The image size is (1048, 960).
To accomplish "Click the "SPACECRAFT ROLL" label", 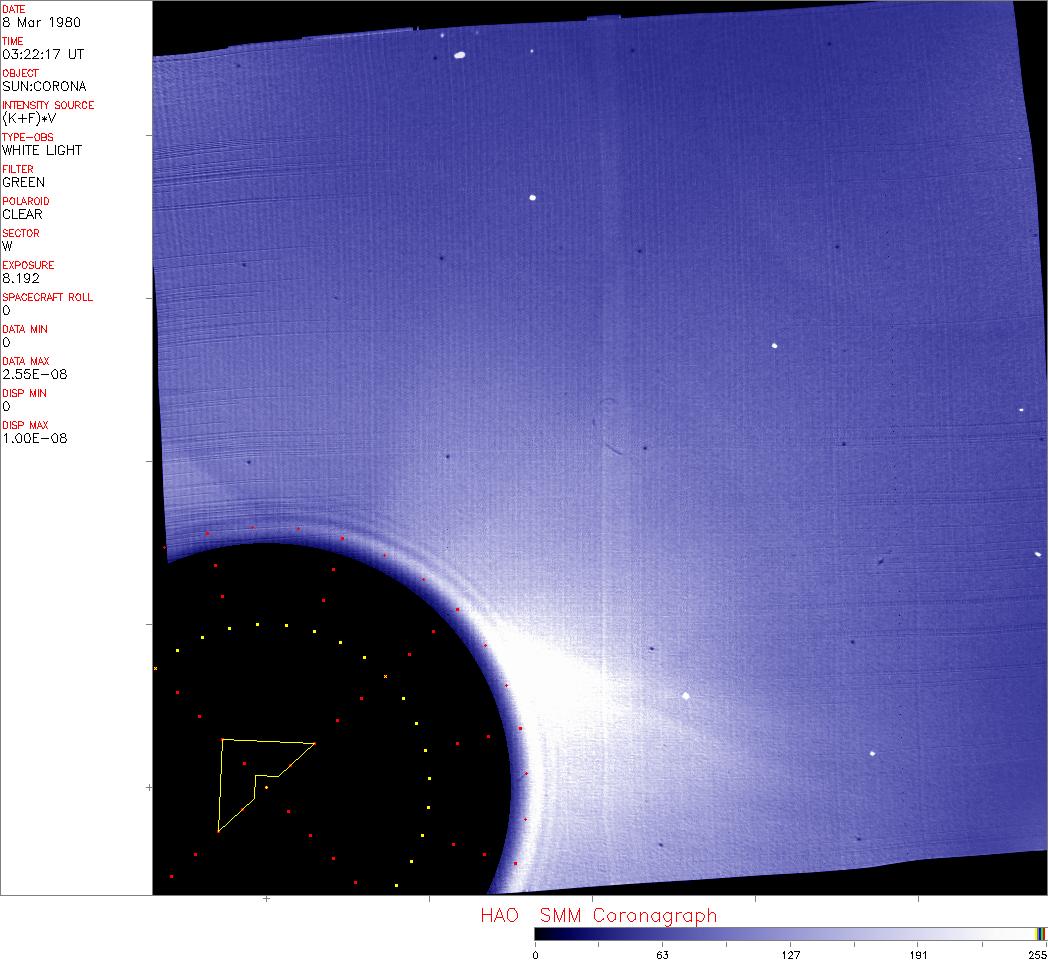I will coord(44,297).
